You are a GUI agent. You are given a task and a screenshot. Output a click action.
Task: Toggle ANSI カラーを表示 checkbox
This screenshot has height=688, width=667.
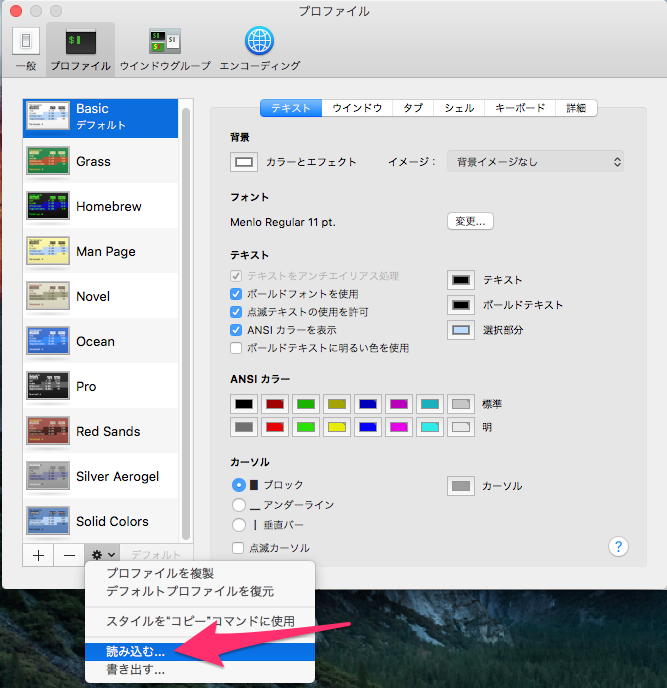[x=236, y=330]
